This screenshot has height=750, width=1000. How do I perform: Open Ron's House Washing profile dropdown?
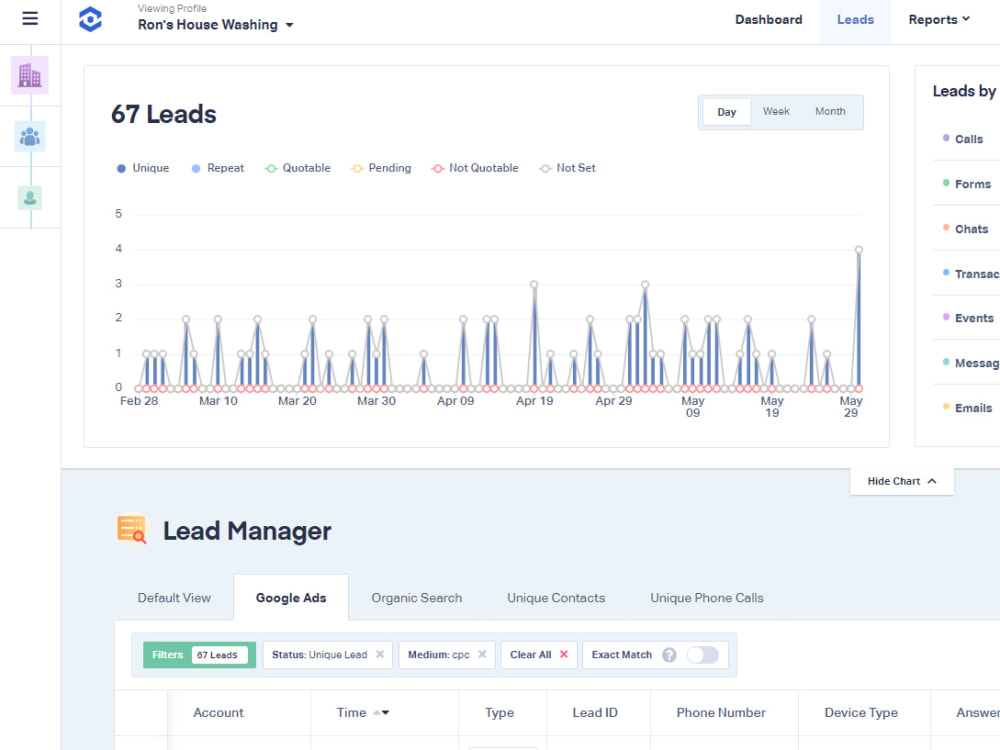pyautogui.click(x=216, y=25)
